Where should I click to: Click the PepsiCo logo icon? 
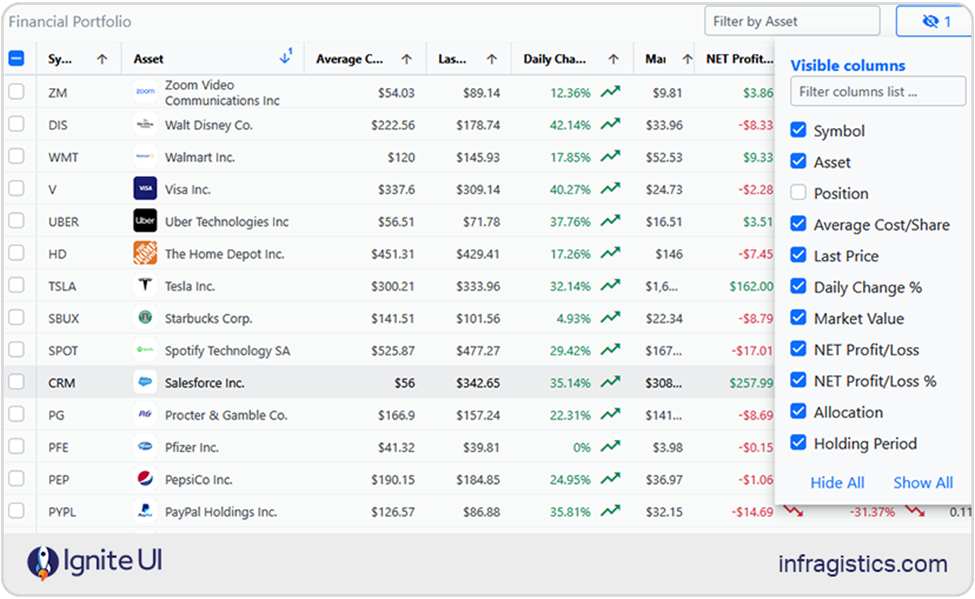(x=144, y=479)
